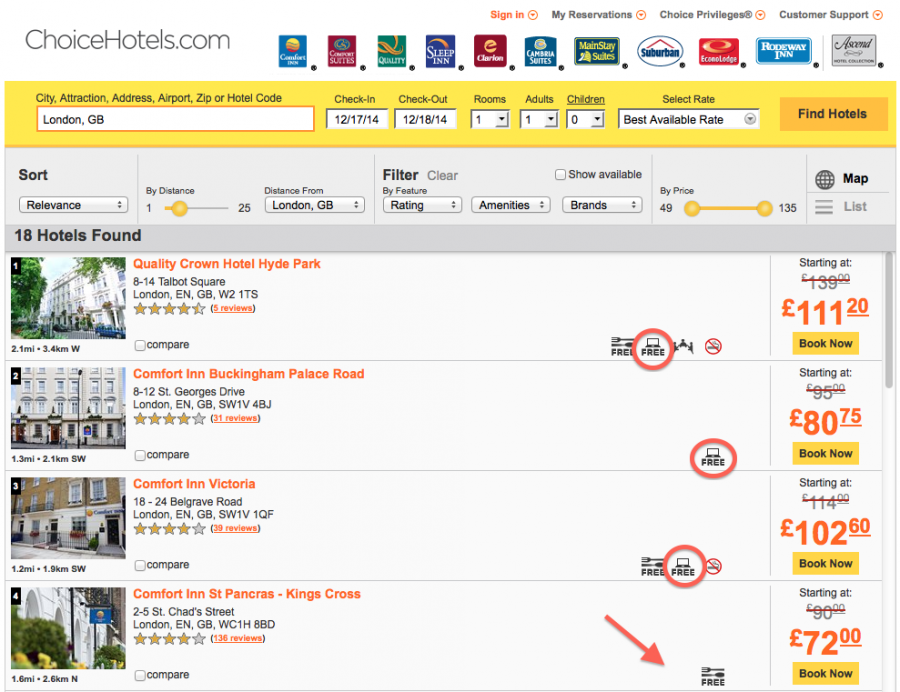Click the maximum price slider handle
Screen dimensions: 900x692
765,208
